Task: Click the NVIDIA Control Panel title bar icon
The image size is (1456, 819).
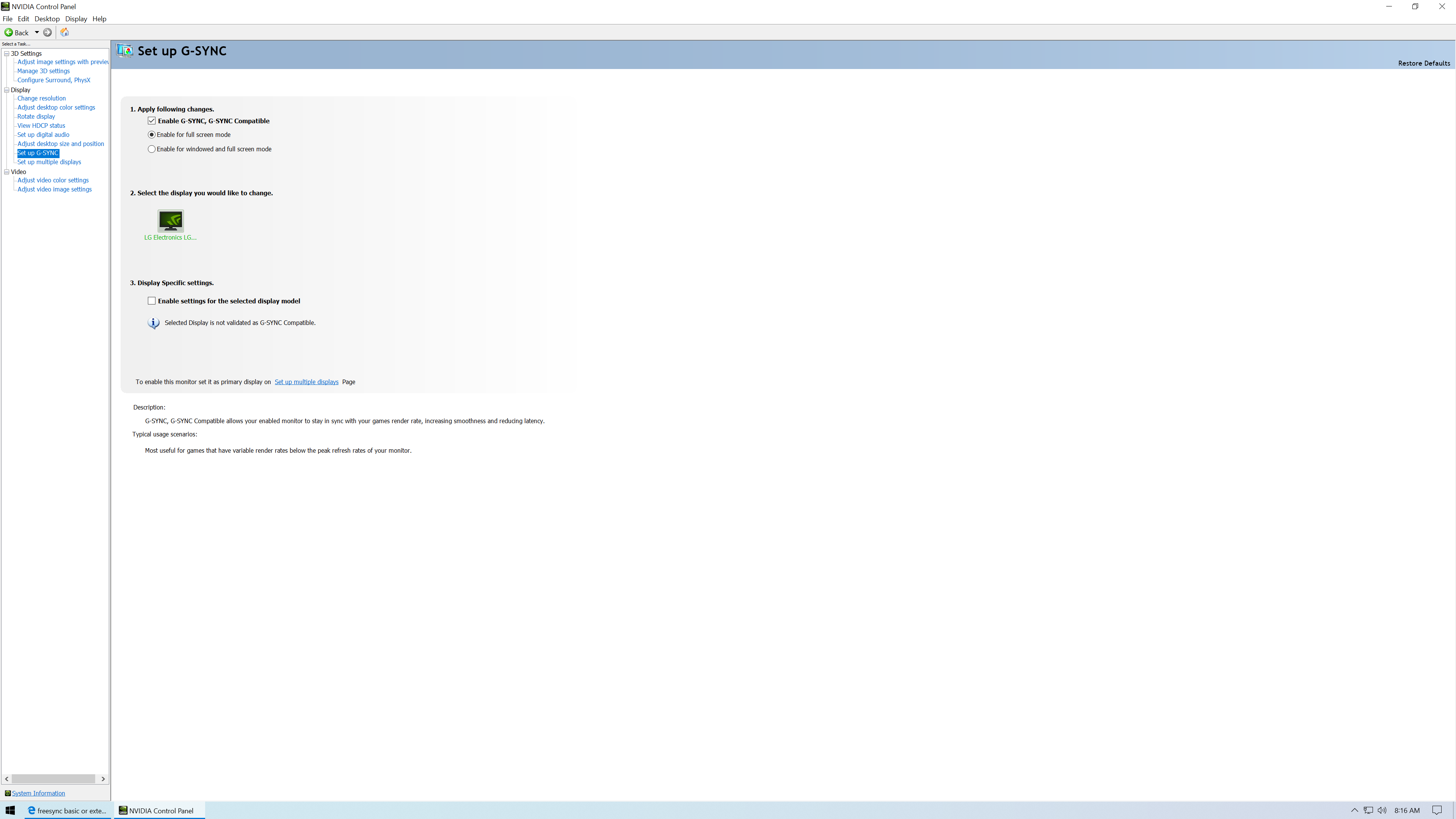Action: pyautogui.click(x=5, y=6)
